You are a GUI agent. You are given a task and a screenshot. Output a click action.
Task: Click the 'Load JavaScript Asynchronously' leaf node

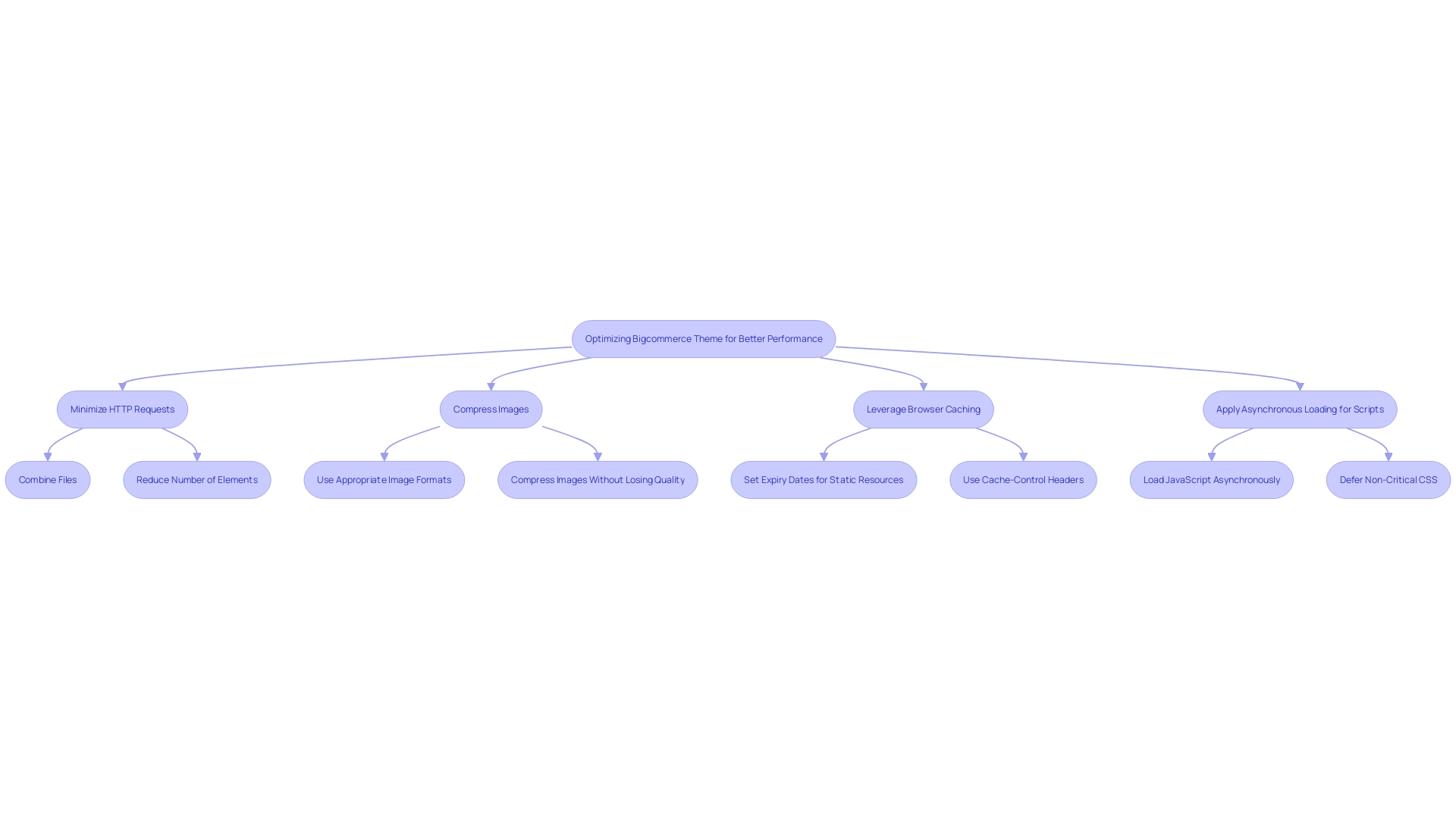click(1211, 479)
